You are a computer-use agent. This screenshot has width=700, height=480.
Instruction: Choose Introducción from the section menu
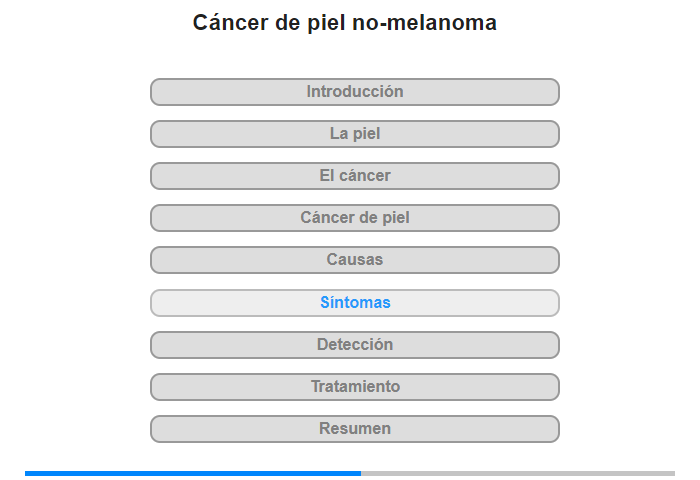[355, 92]
